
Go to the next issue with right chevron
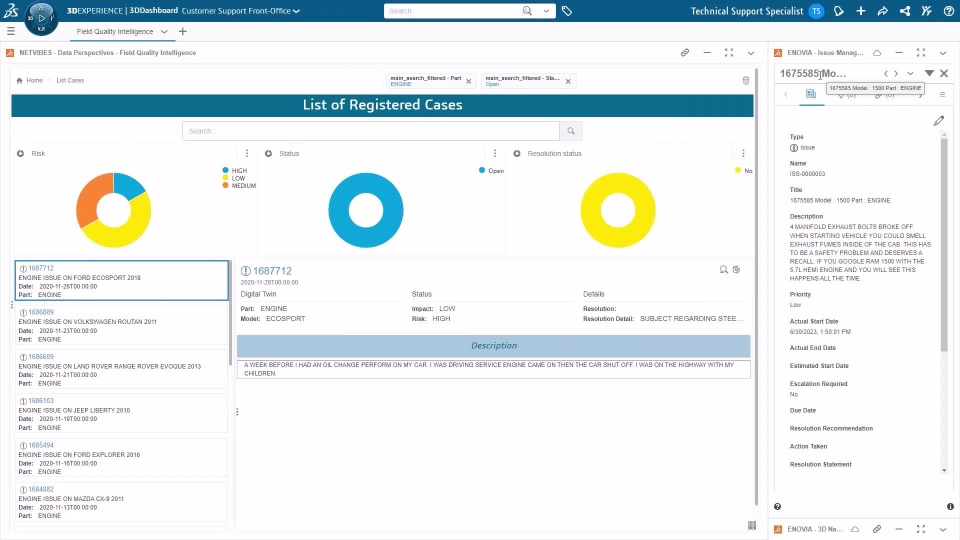(x=896, y=73)
